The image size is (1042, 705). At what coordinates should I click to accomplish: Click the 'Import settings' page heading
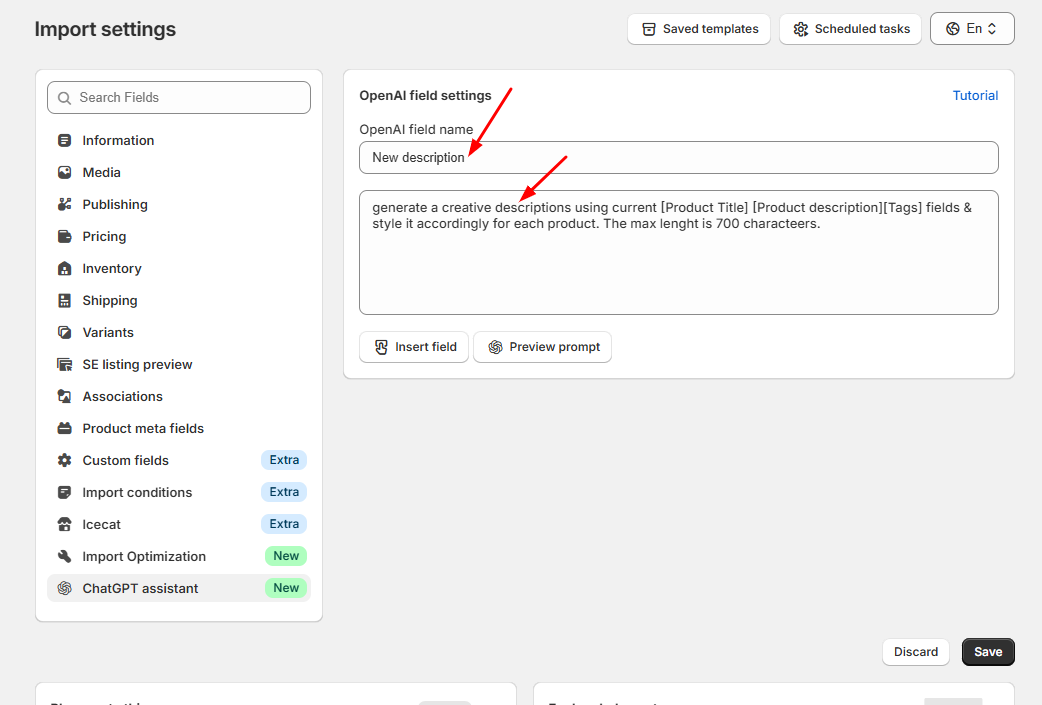(105, 29)
